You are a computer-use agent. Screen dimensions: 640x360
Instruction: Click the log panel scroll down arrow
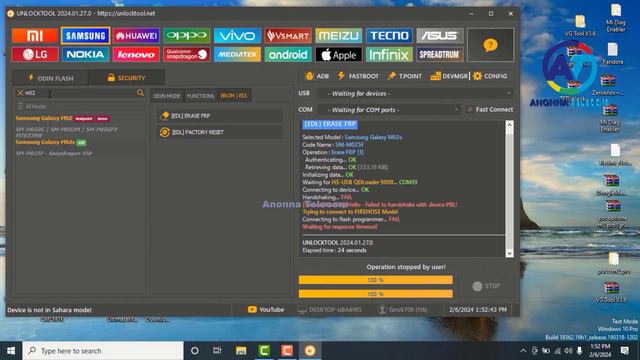click(x=509, y=253)
